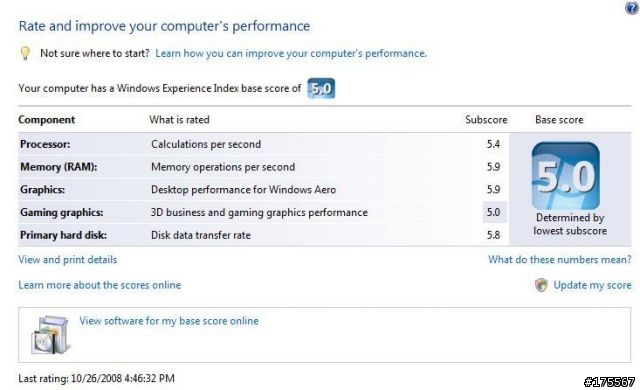Click the software box and disc icon
Viewport: 640px width, 390px height.
pos(49,335)
